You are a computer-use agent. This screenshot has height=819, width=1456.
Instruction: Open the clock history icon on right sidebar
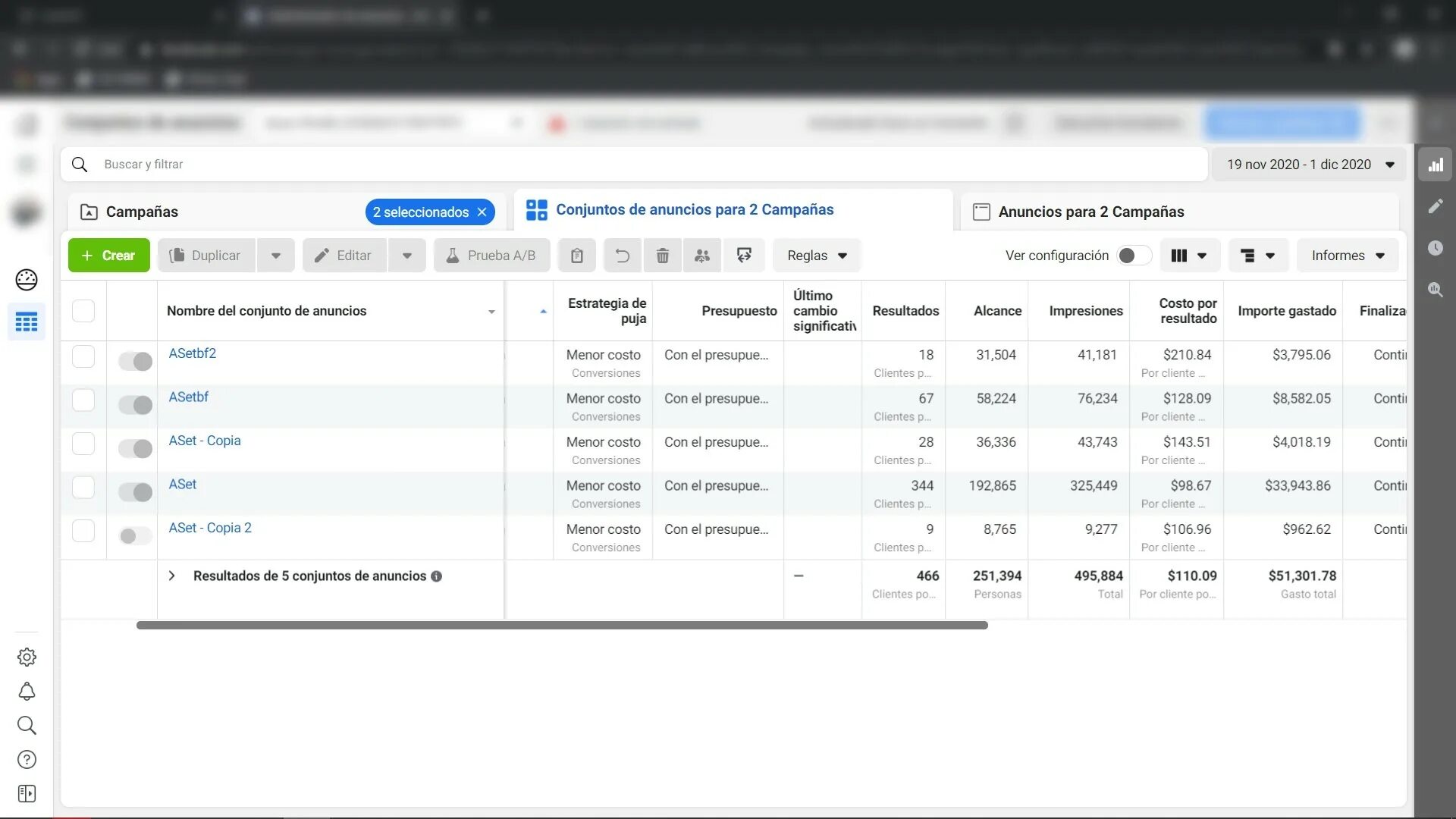pyautogui.click(x=1435, y=248)
